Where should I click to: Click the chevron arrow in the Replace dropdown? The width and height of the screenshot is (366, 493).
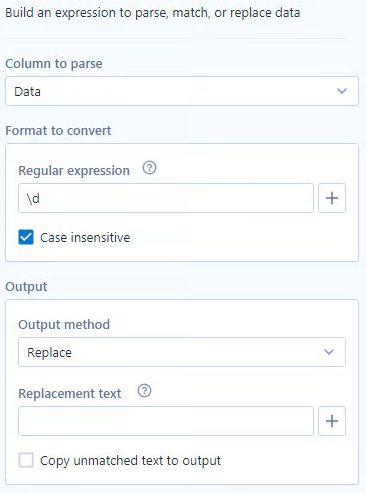point(329,352)
